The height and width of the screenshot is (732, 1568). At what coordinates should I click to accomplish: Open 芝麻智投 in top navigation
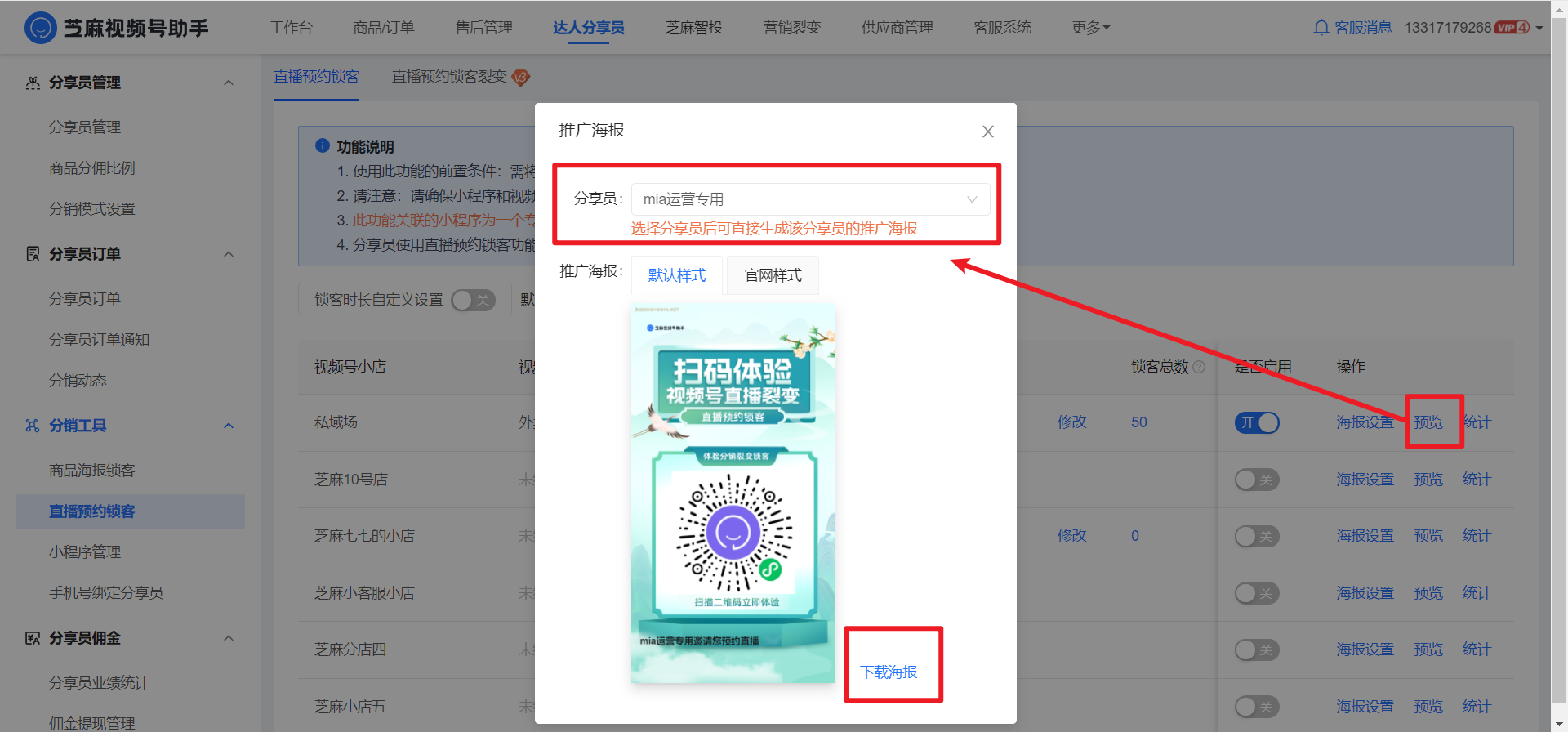coord(694,28)
